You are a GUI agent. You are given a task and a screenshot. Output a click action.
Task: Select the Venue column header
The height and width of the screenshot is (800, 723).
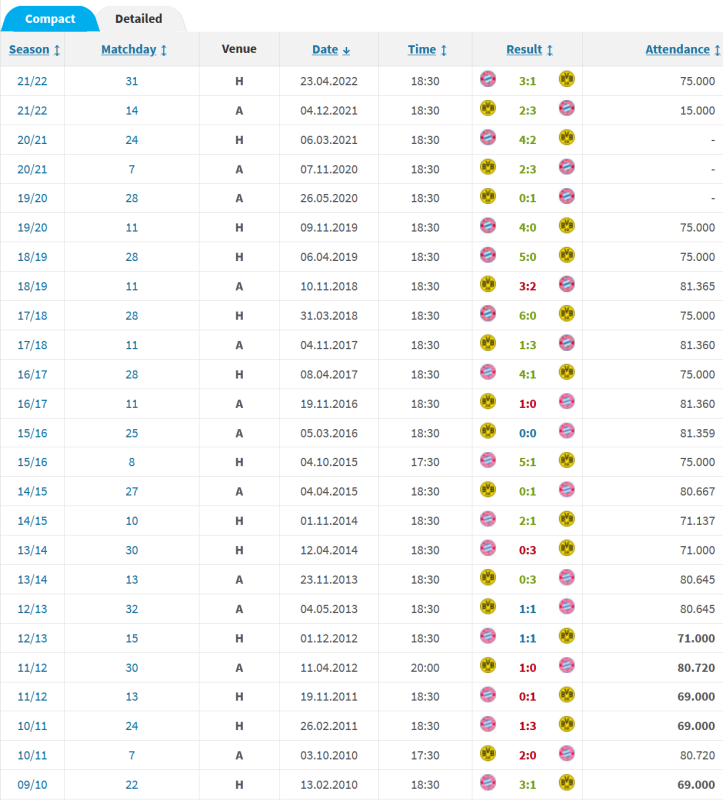[239, 49]
